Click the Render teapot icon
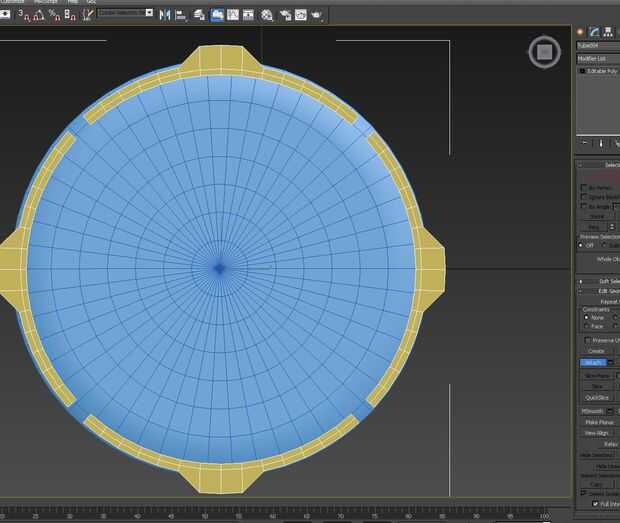The width and height of the screenshot is (620, 523). click(x=317, y=15)
